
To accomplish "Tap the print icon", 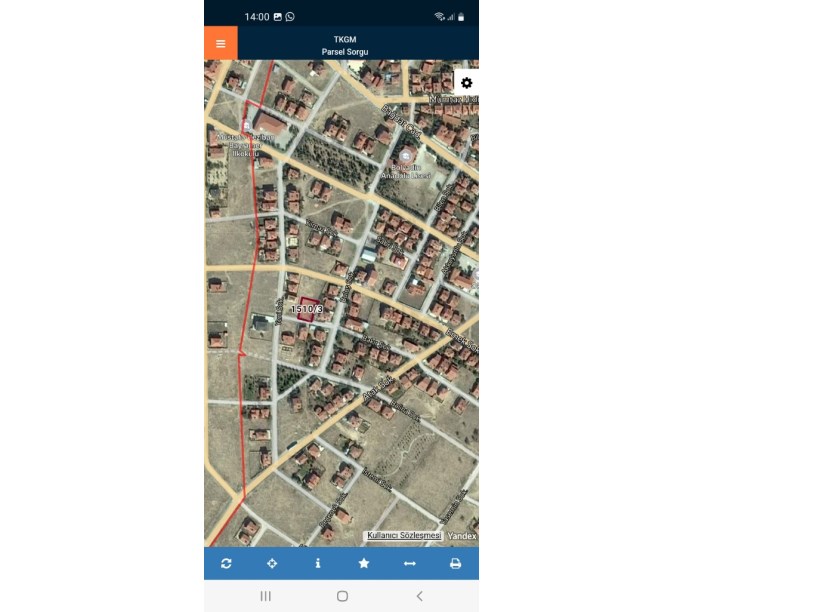I will (455, 563).
